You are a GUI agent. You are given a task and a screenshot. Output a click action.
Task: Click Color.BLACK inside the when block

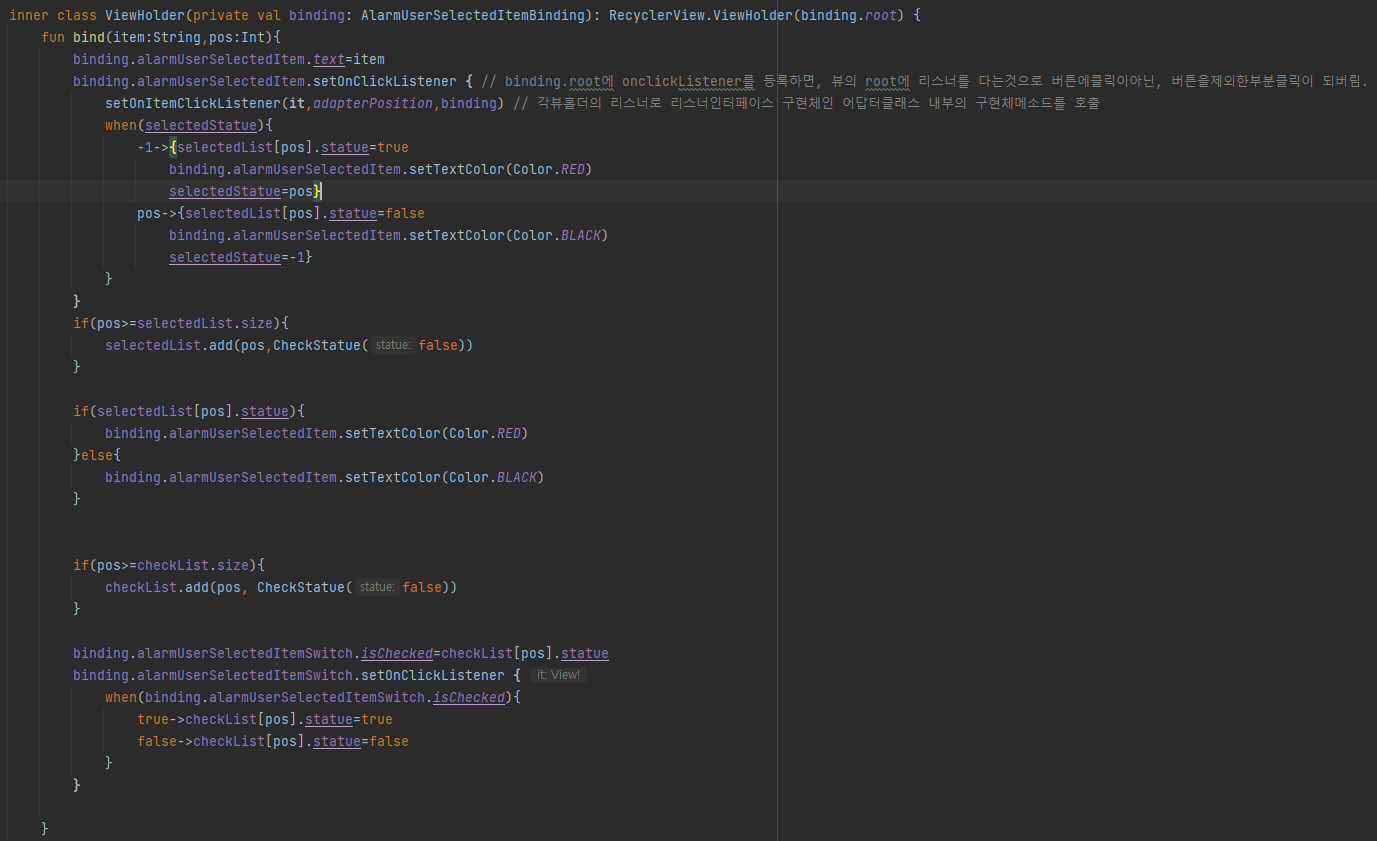pyautogui.click(x=557, y=236)
